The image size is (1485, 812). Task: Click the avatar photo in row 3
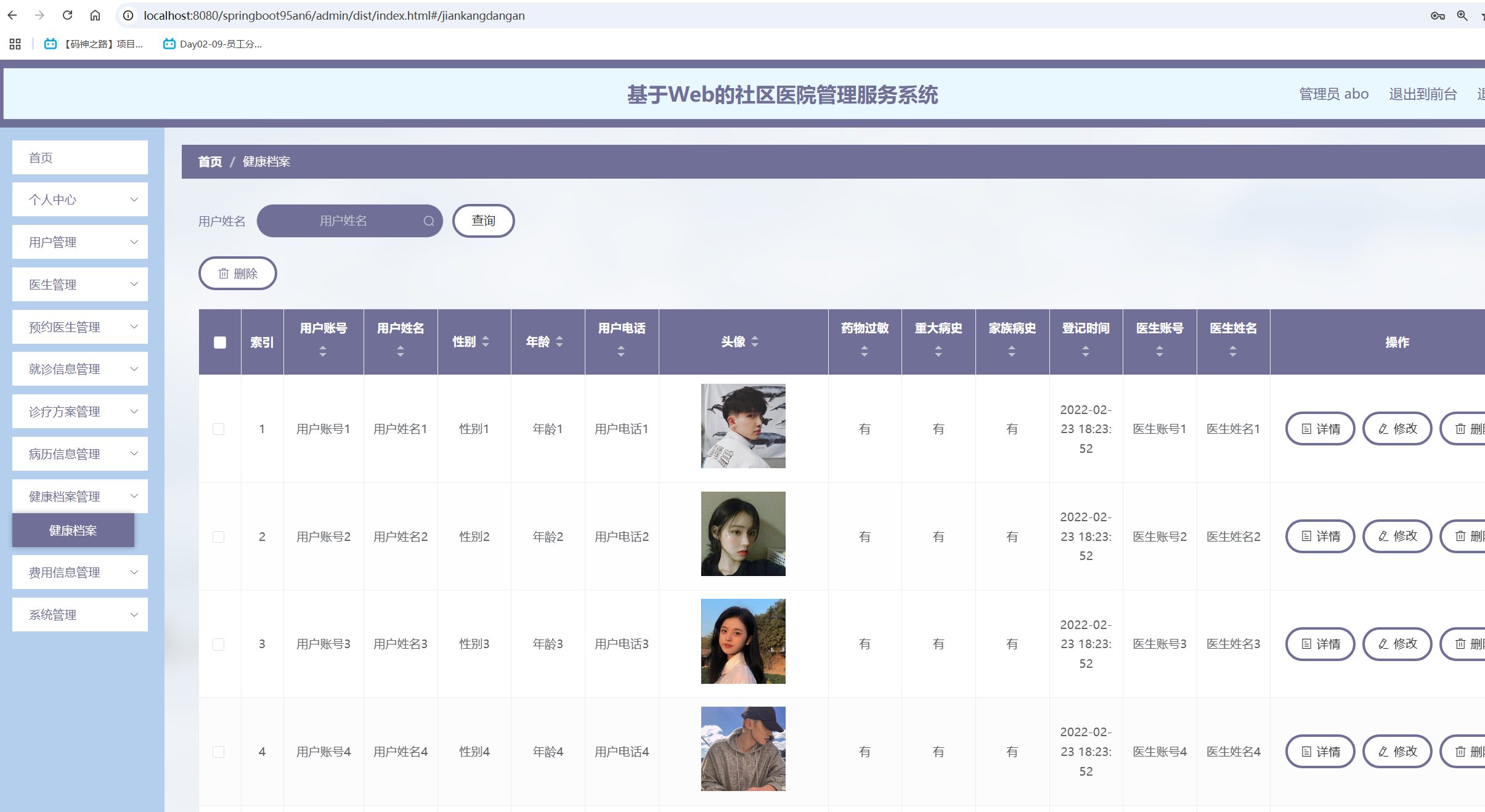tap(743, 641)
